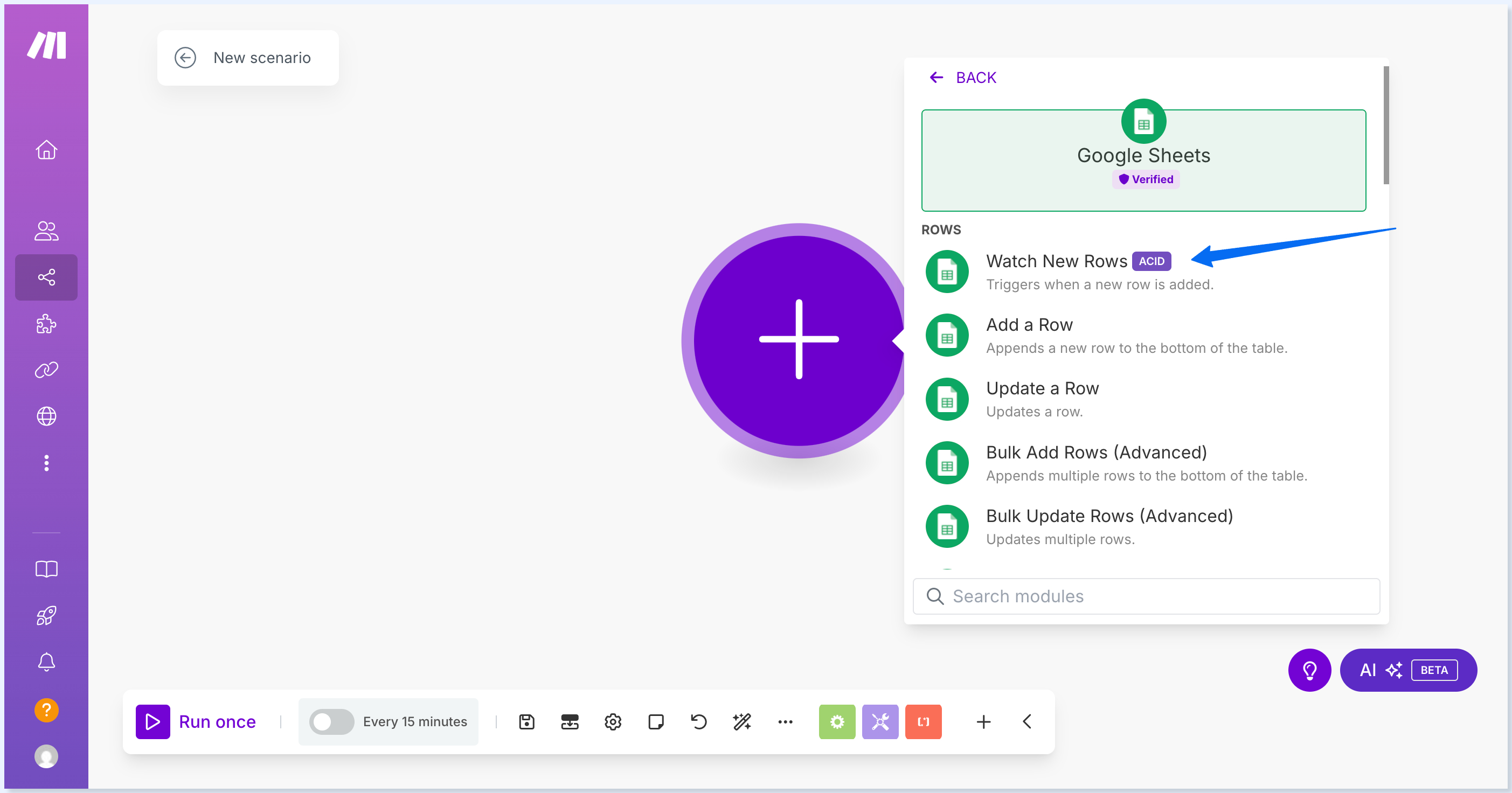
Task: Click the Verified badge under Google Sheets
Action: coord(1145,179)
